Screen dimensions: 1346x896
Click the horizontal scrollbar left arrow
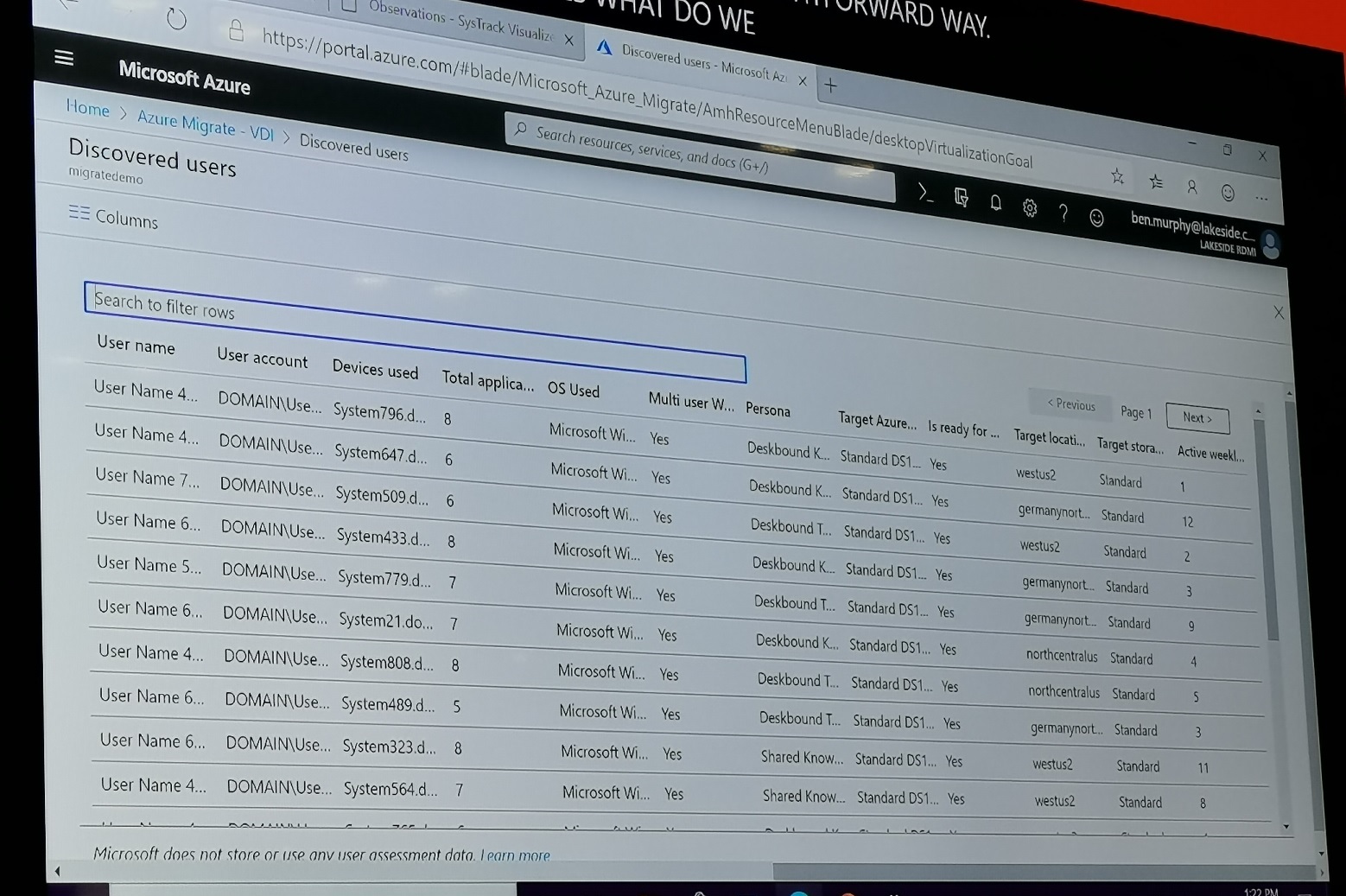57,871
